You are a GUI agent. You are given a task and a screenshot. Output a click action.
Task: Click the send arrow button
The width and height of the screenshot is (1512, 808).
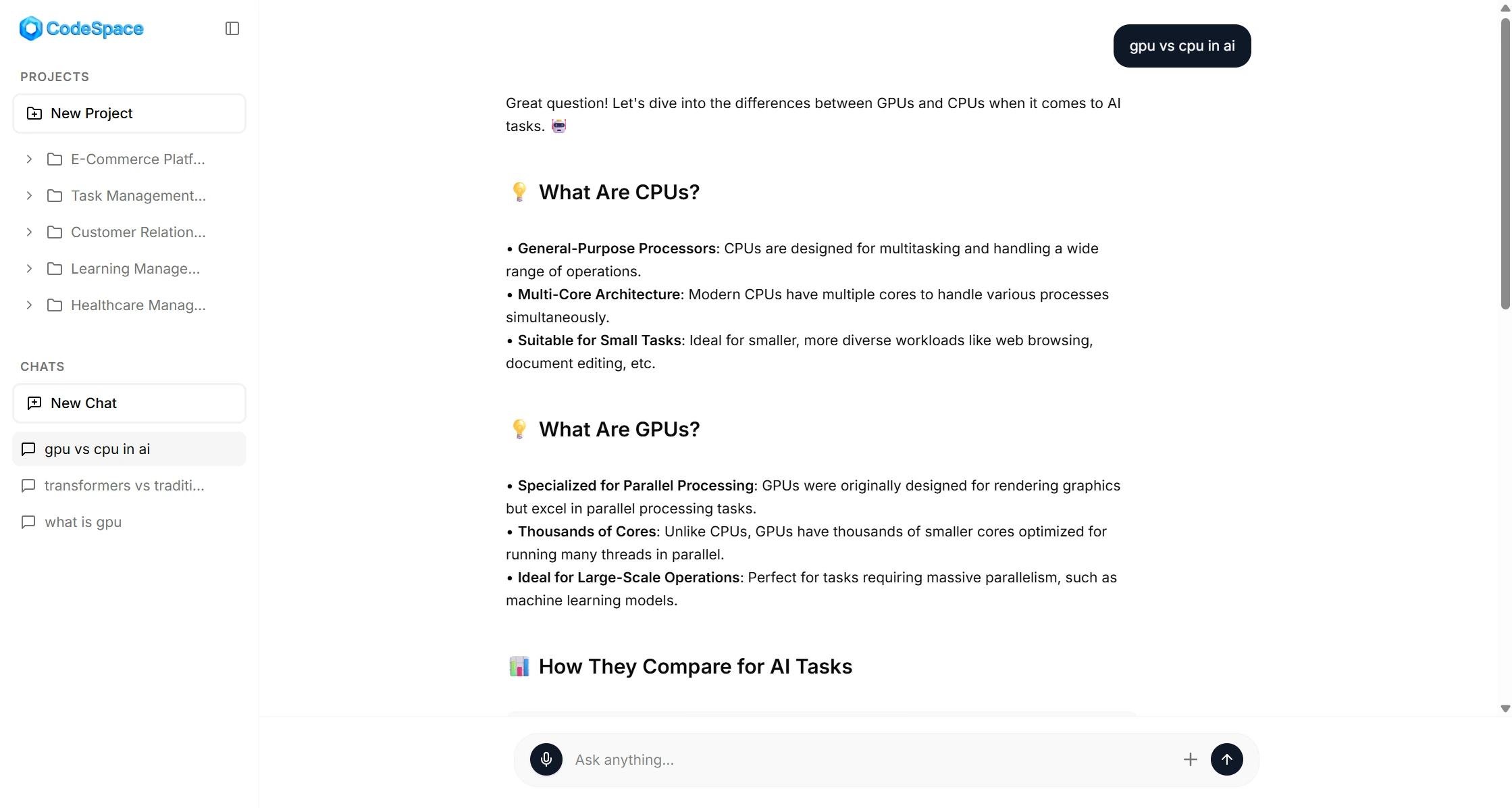click(1226, 759)
